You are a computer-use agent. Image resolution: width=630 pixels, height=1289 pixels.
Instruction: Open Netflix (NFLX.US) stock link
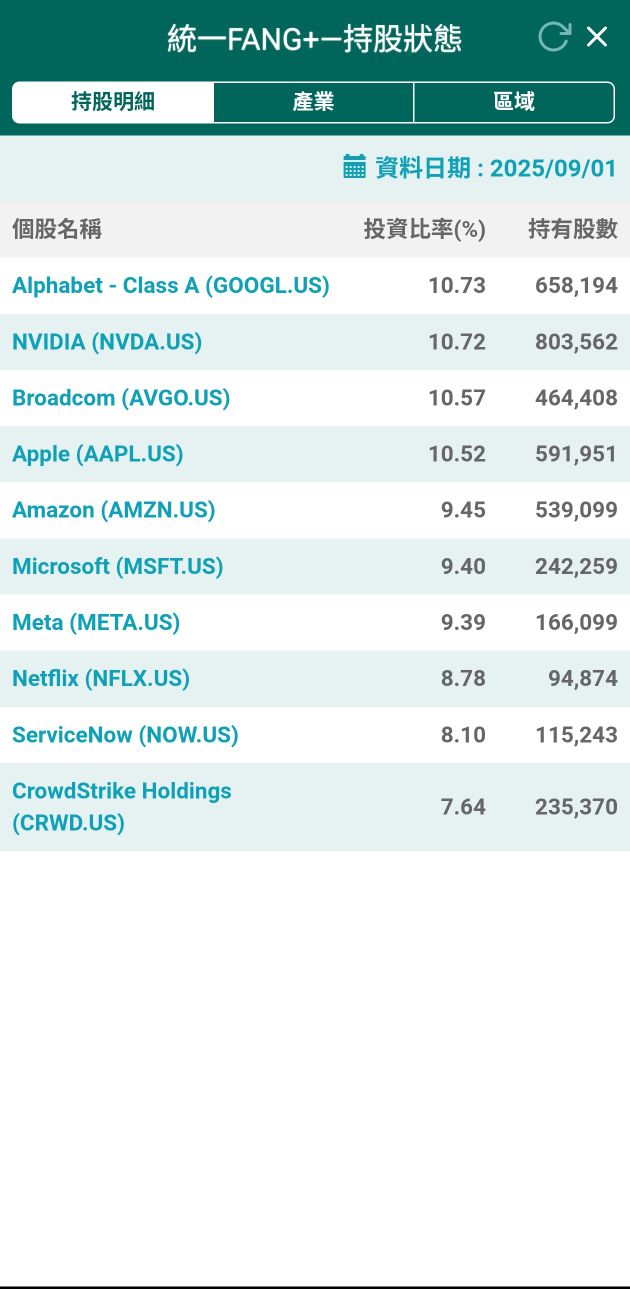point(101,678)
